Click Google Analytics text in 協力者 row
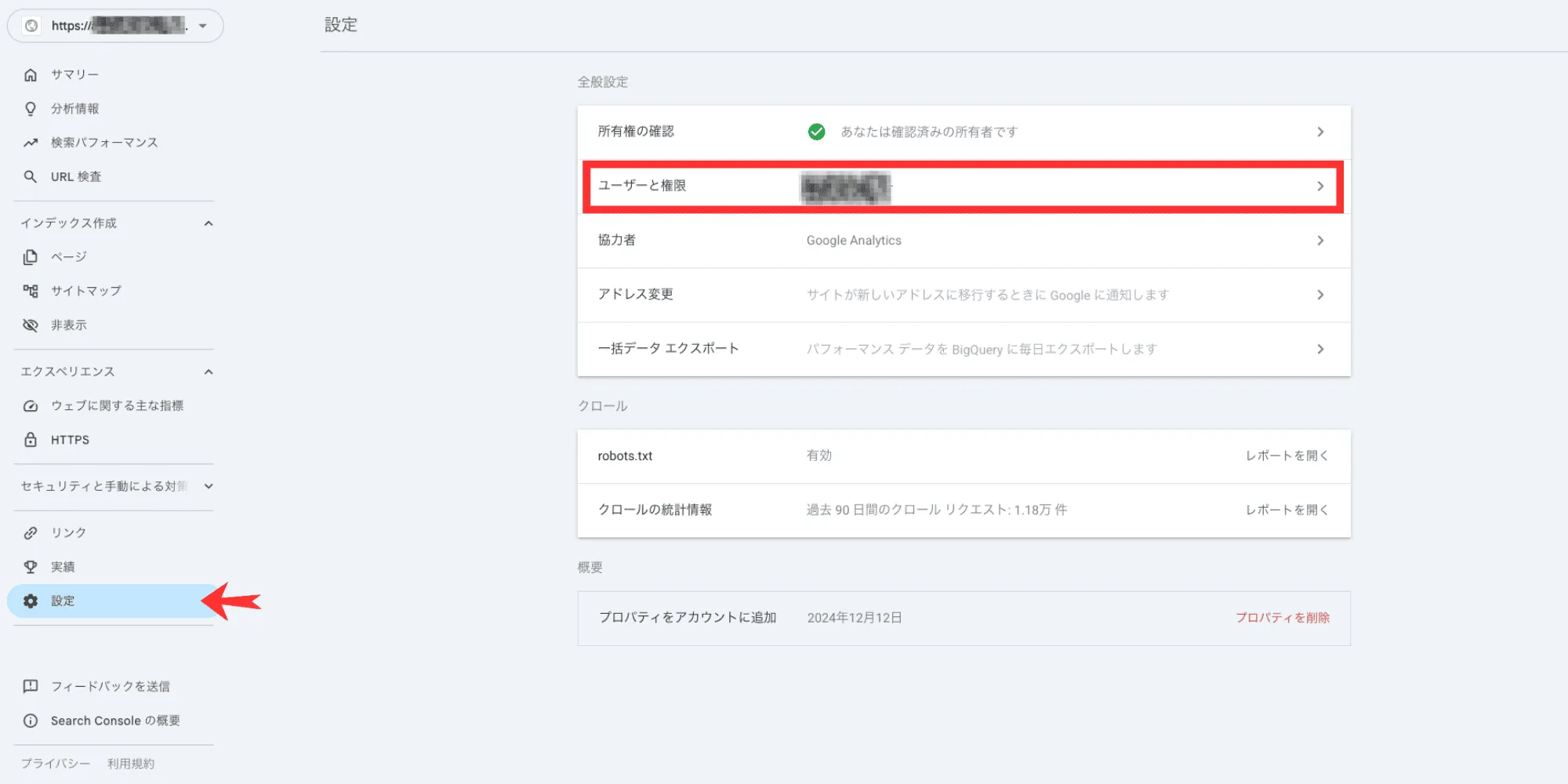 tap(854, 241)
